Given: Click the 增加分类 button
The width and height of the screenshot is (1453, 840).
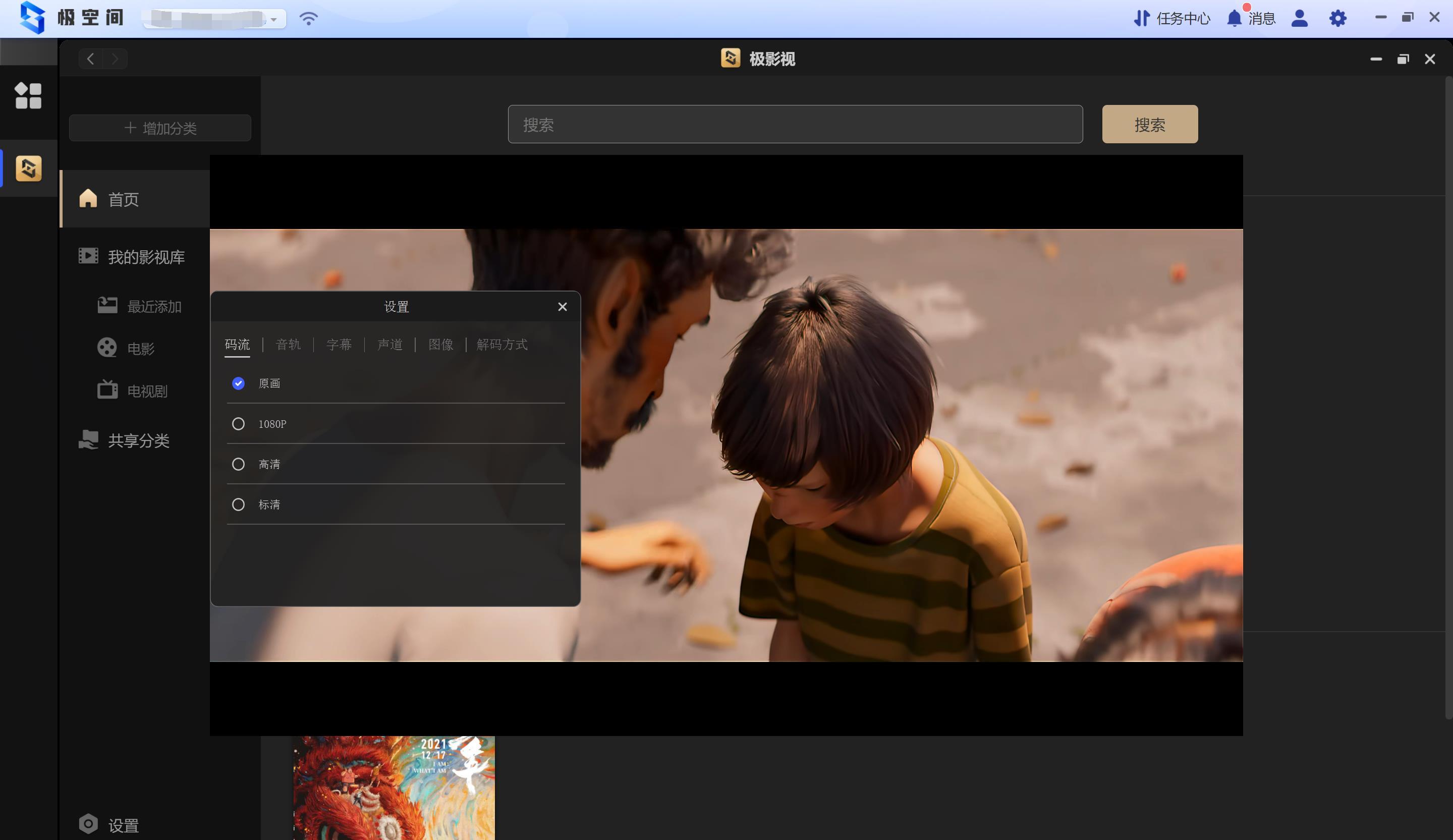Looking at the screenshot, I should click(160, 128).
